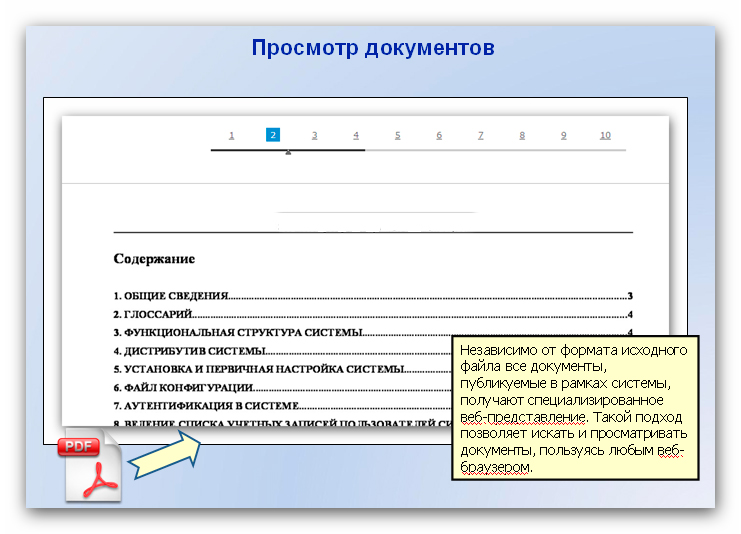This screenshot has height=534, width=741.
Task: Click the yellow note about web-представление
Action: point(575,408)
